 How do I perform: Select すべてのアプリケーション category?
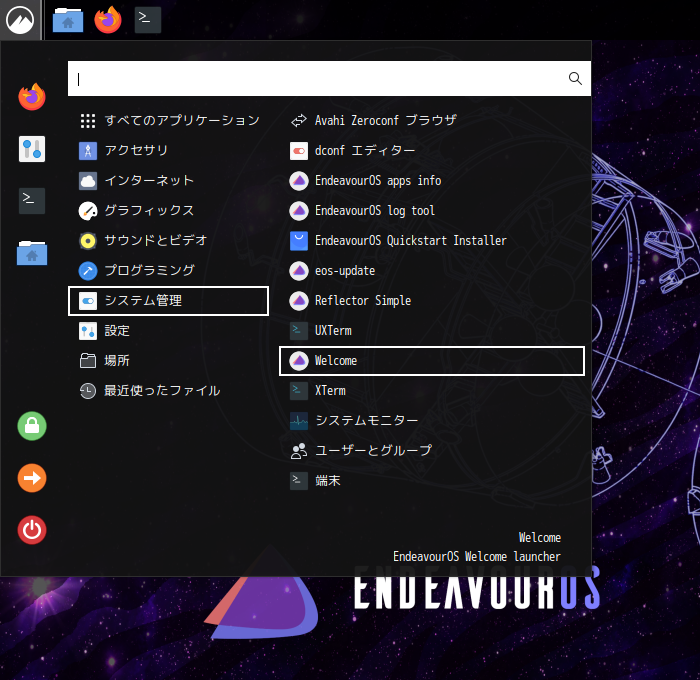point(168,121)
